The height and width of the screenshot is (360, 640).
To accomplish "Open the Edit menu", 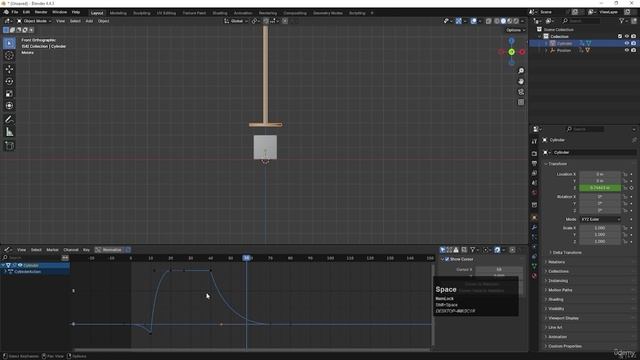I will pyautogui.click(x=26, y=12).
